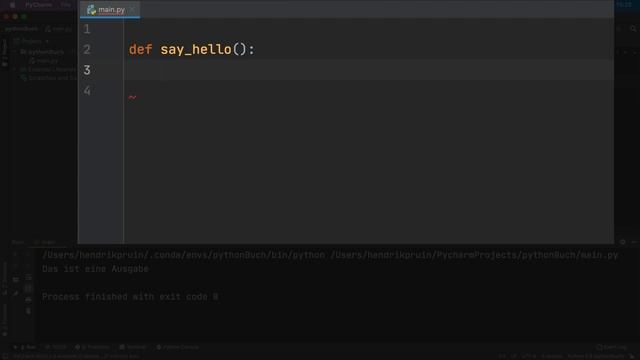Image resolution: width=640 pixels, height=360 pixels.
Task: Click the def keyword on line 2
Action: 140,50
